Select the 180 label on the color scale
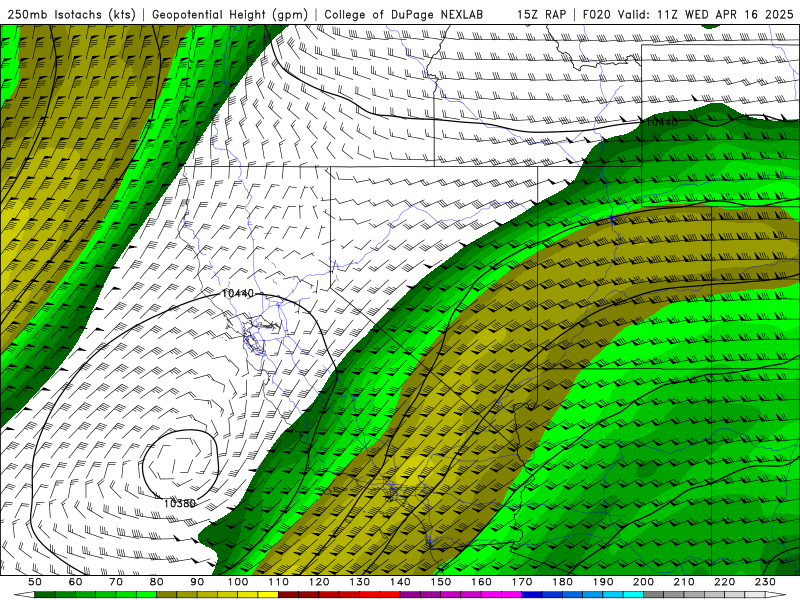Image resolution: width=800 pixels, height=600 pixels. (562, 582)
